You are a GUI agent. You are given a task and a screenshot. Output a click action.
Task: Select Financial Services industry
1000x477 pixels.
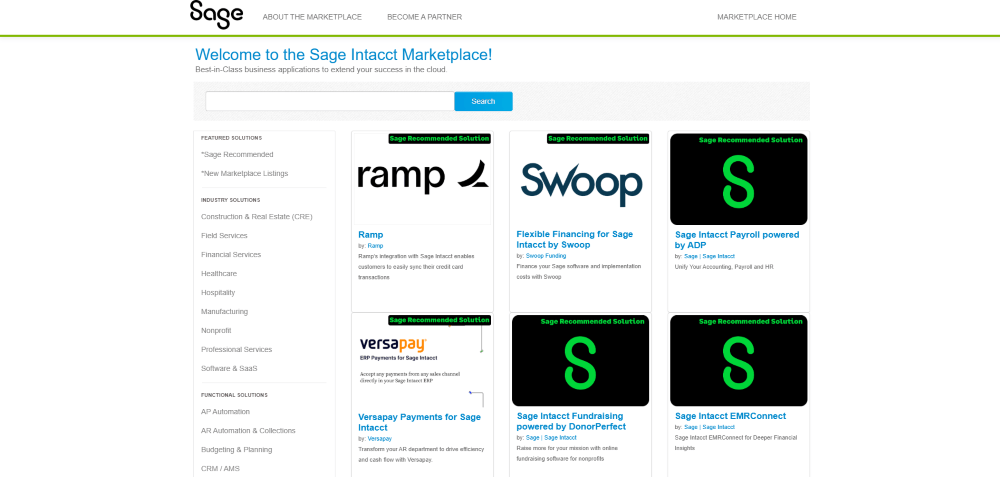coord(231,254)
